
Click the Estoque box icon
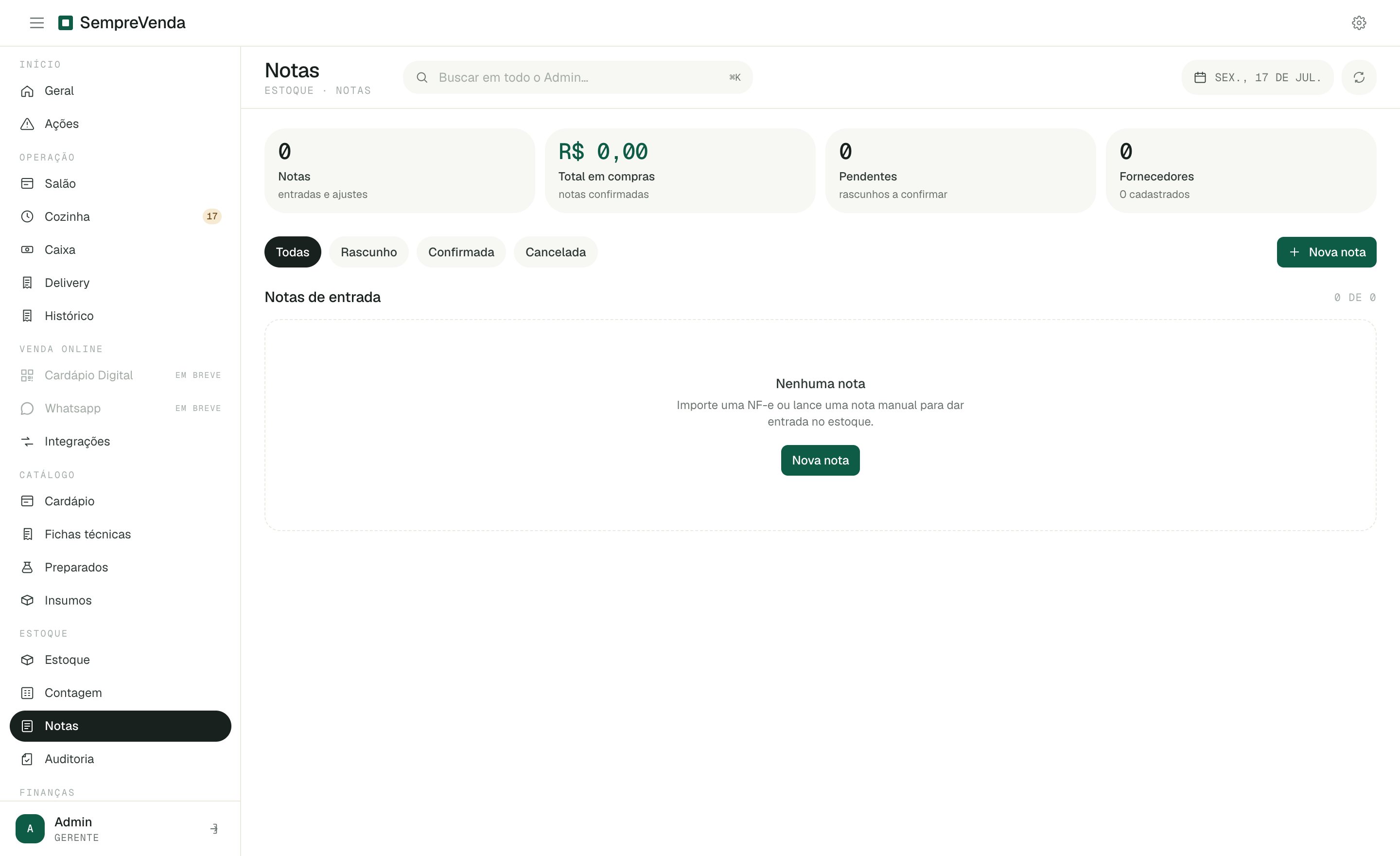[x=27, y=660]
